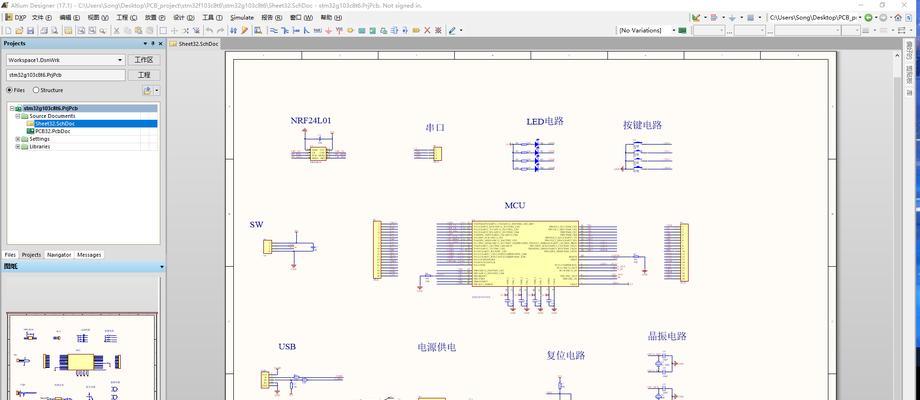920x400 pixels.
Task: Click the 工作区 button
Action: [x=144, y=60]
